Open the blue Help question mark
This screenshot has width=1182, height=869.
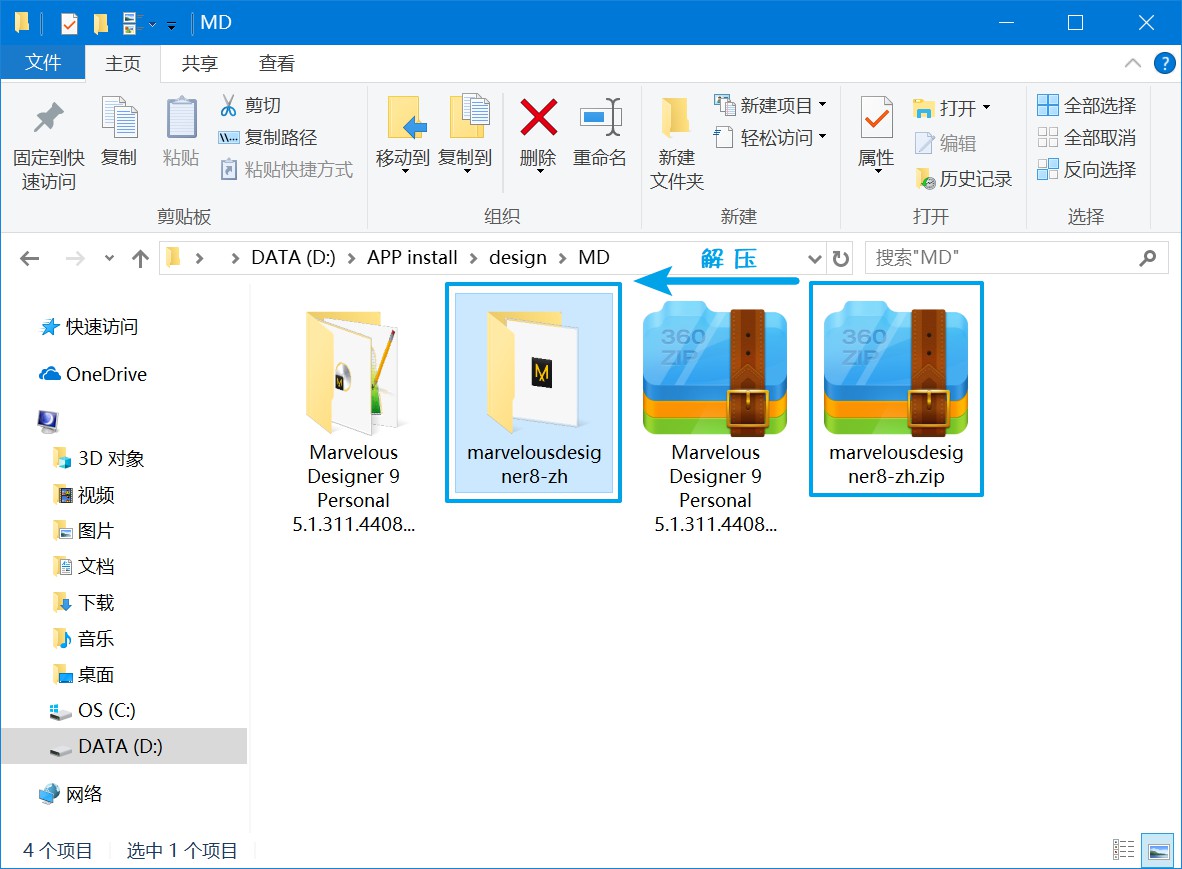(1165, 63)
